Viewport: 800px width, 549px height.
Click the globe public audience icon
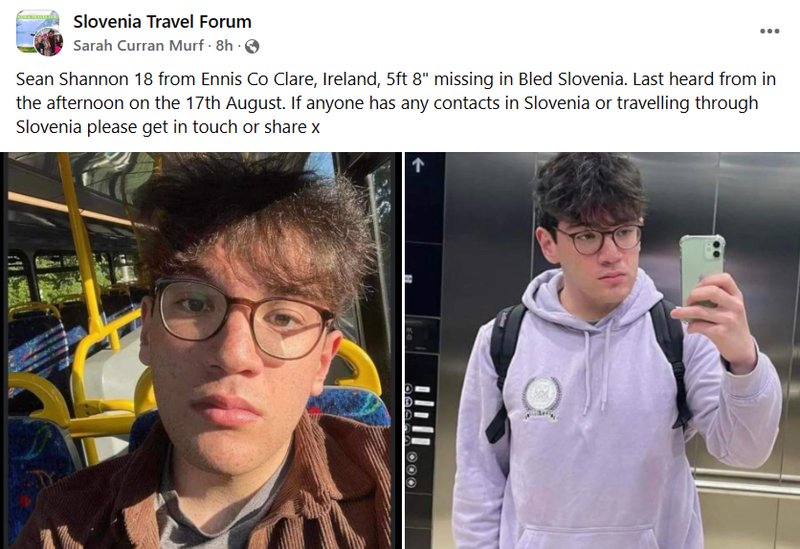pos(252,46)
